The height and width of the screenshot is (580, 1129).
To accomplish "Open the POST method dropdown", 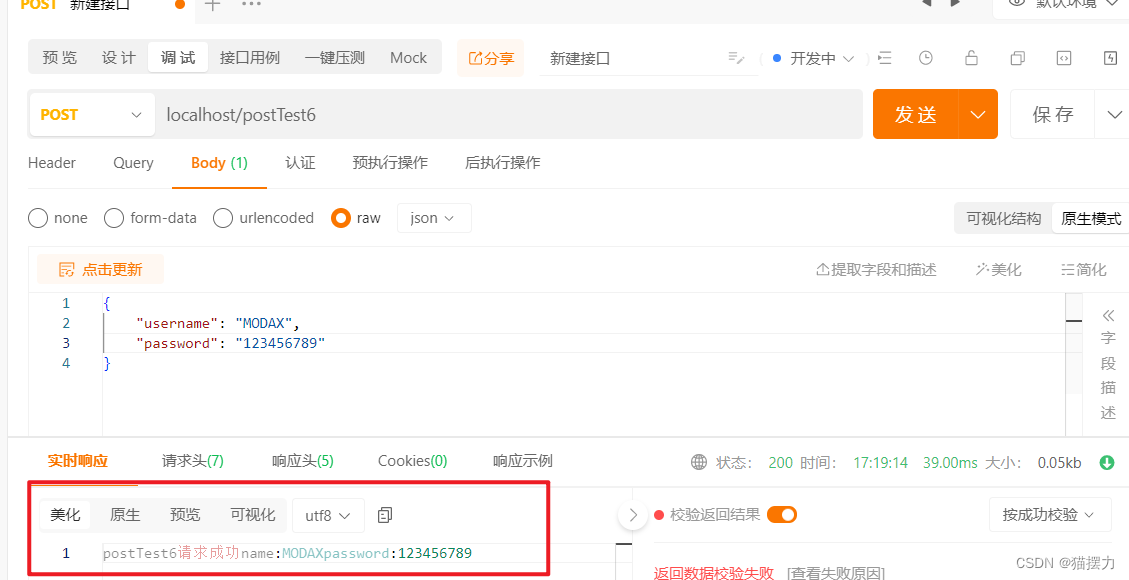I will tap(91, 114).
